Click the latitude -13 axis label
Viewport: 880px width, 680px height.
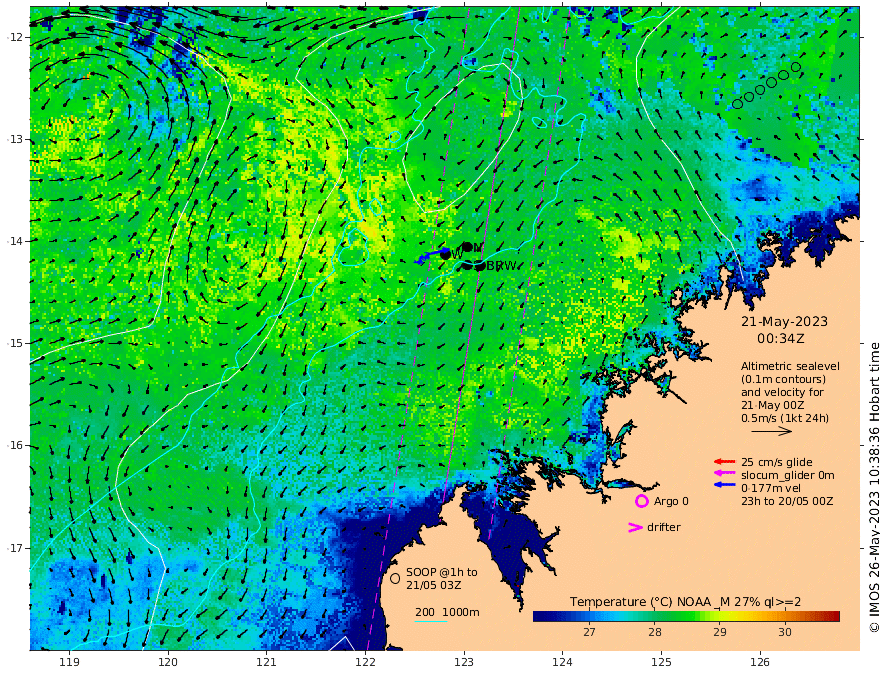(x=15, y=139)
